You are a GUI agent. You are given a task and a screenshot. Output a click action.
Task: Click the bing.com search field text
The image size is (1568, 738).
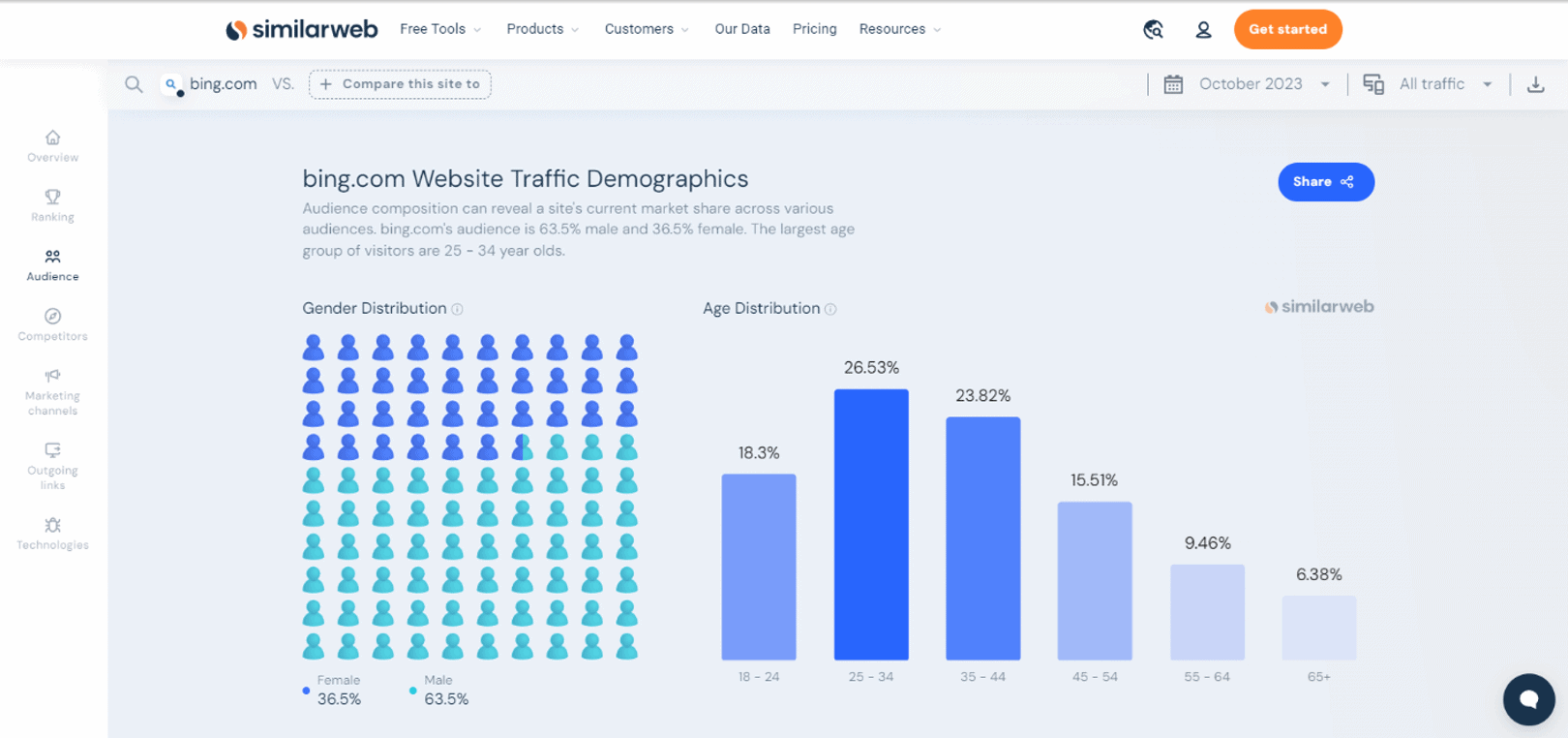point(224,84)
